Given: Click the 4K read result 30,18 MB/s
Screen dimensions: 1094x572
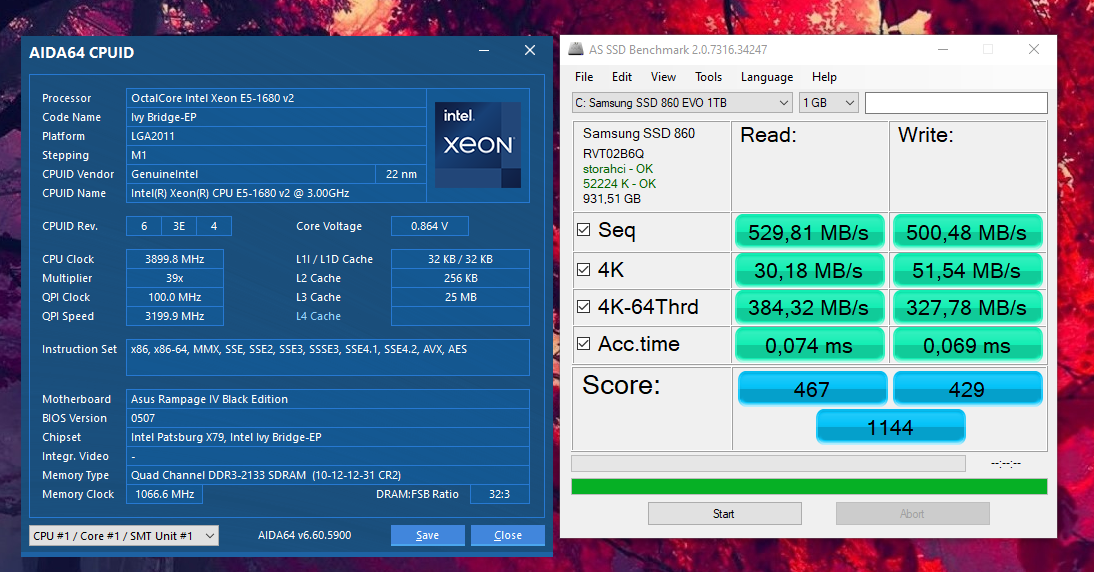Looking at the screenshot, I should [x=809, y=271].
